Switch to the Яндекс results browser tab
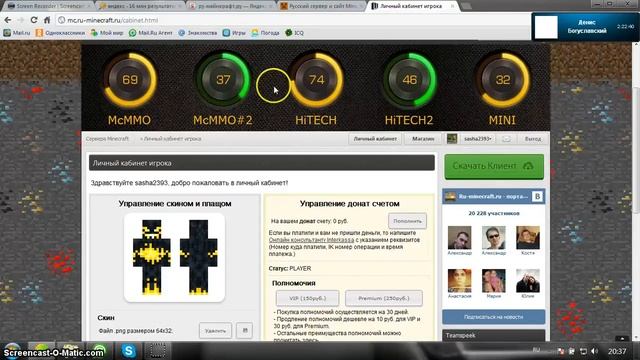Image resolution: width=640 pixels, height=360 pixels. coord(139,6)
